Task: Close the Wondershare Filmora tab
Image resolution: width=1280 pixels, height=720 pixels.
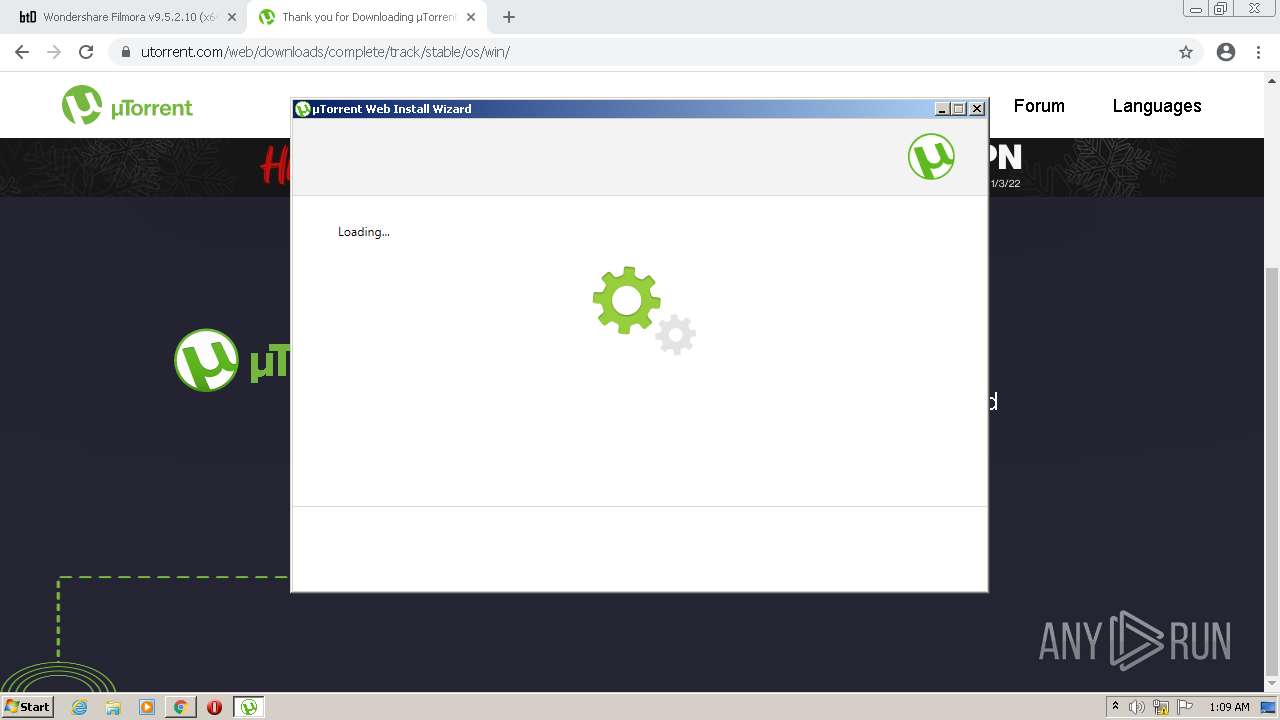Action: coord(232,17)
